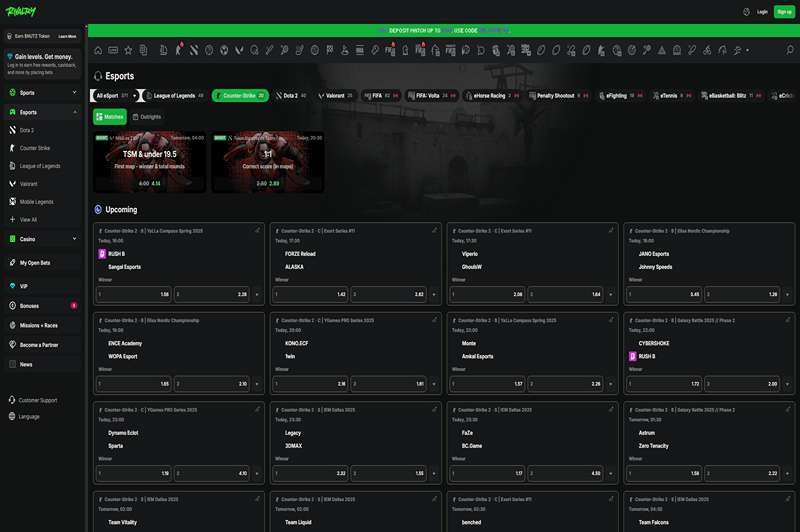Expand the Casino section chevron
Screen dimensions: 800x532
click(74, 238)
